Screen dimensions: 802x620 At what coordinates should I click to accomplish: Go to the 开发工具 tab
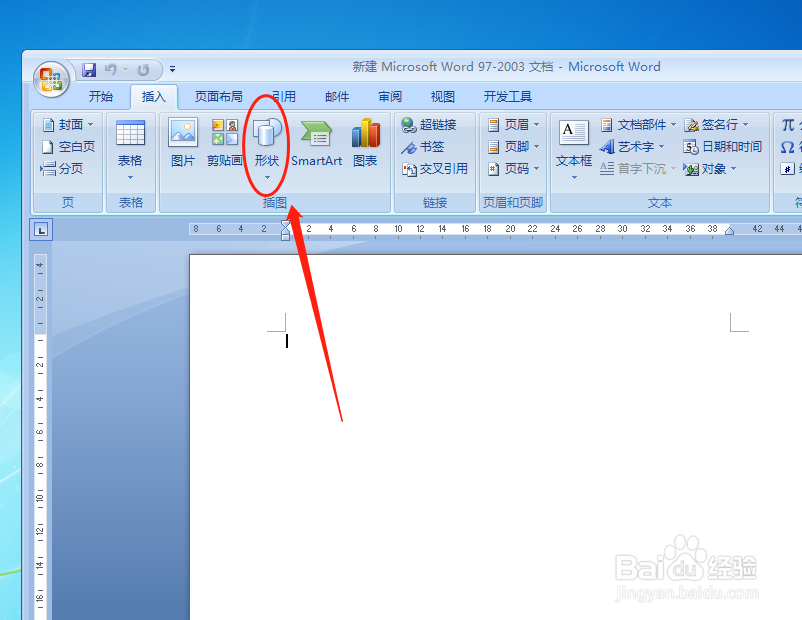click(507, 96)
